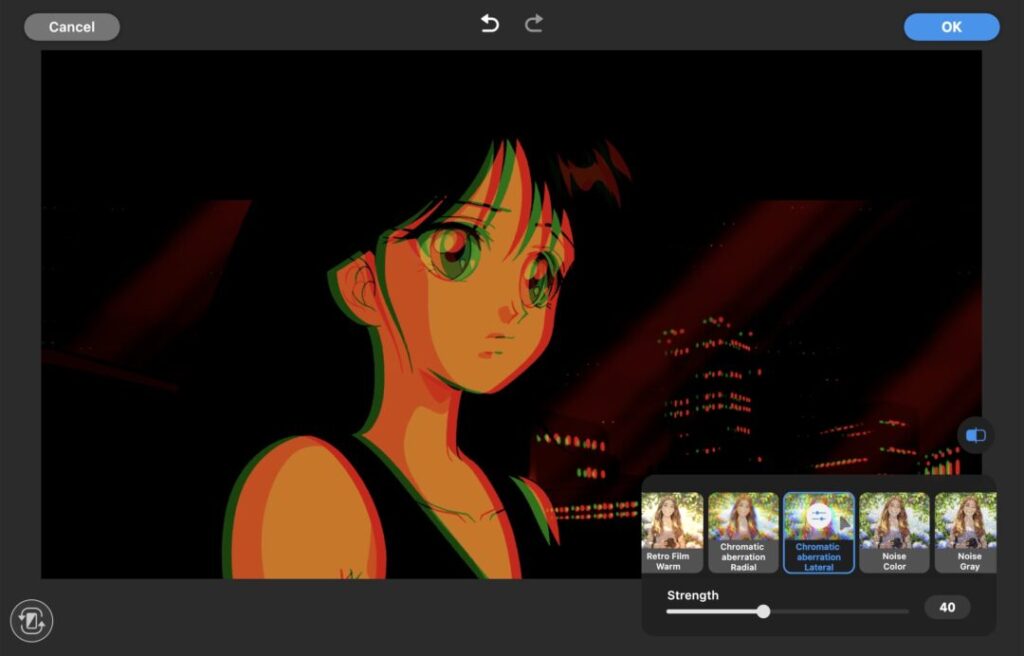Viewport: 1024px width, 656px height.
Task: Click the Strength label text
Action: coord(693,595)
